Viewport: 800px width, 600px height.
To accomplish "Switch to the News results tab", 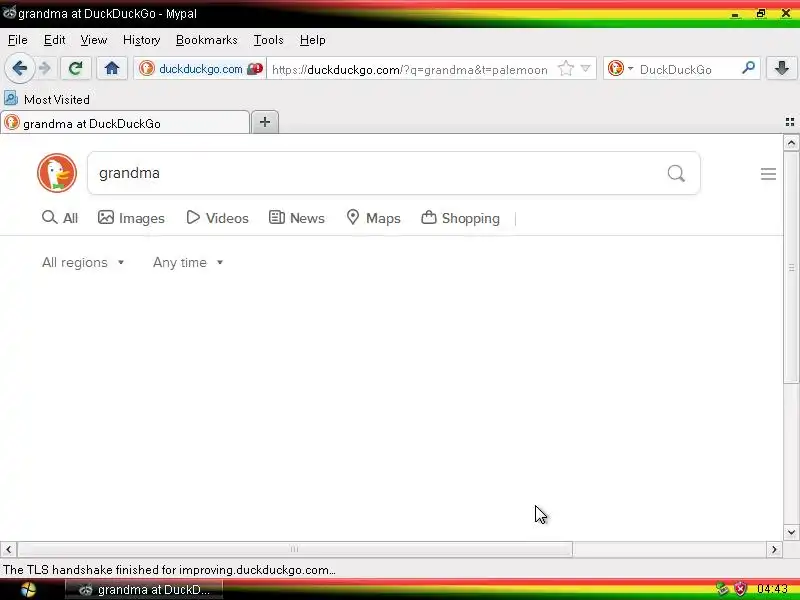I will [296, 218].
